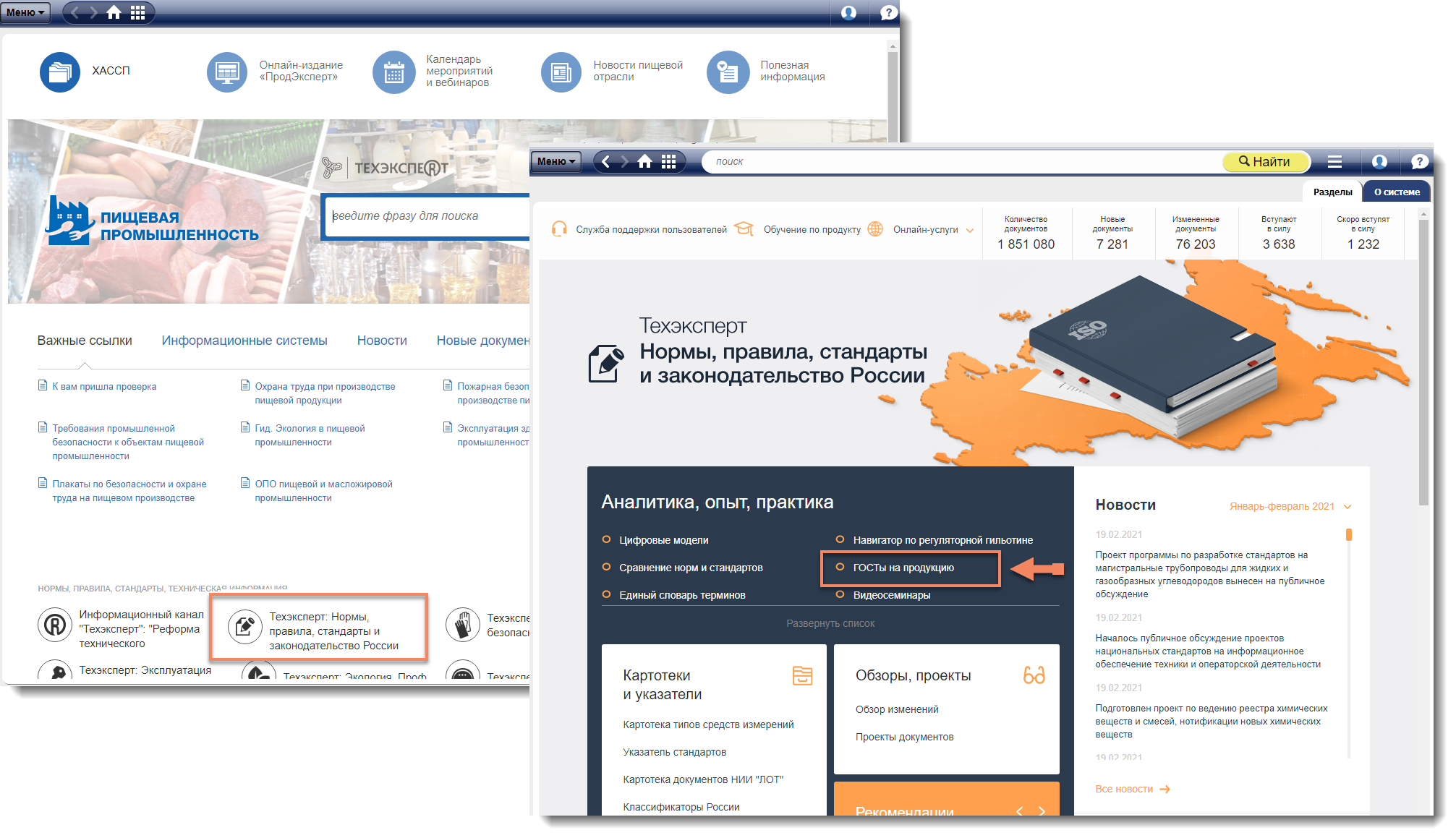Viewport: 1456px width, 838px height.
Task: Click the home icon in right window toolbar
Action: [644, 161]
